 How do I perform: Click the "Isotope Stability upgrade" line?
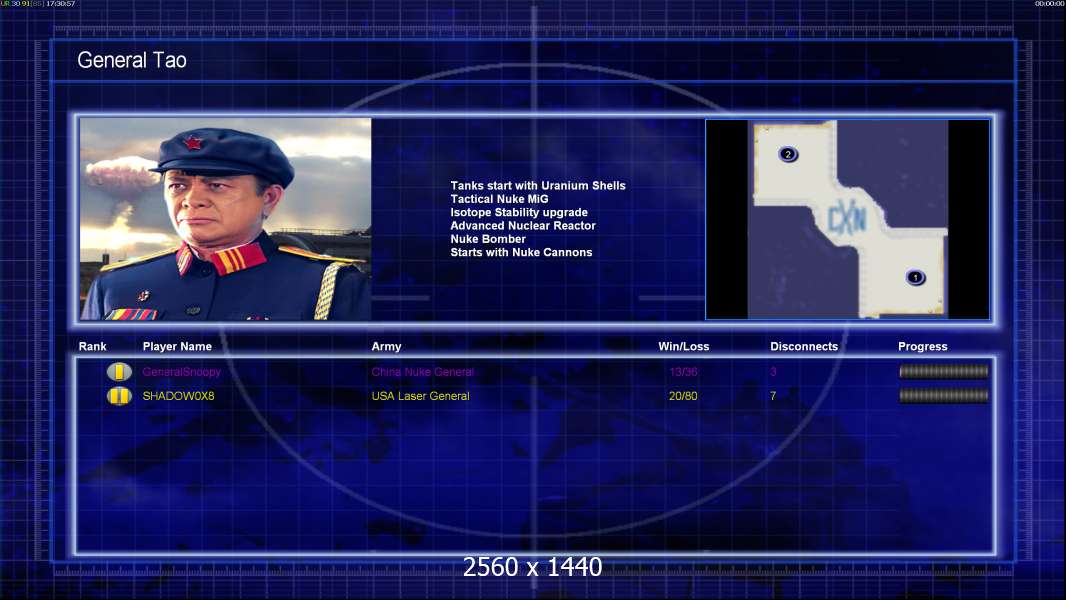519,212
